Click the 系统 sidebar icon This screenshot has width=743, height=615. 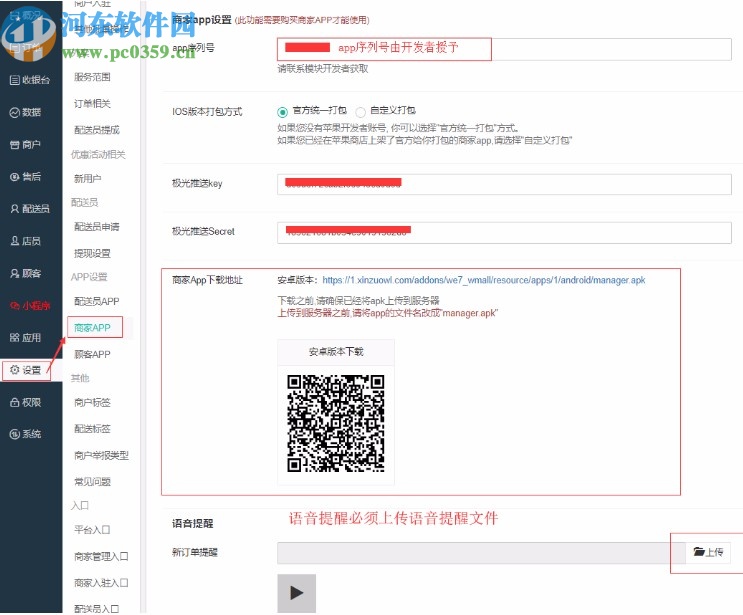(15, 434)
